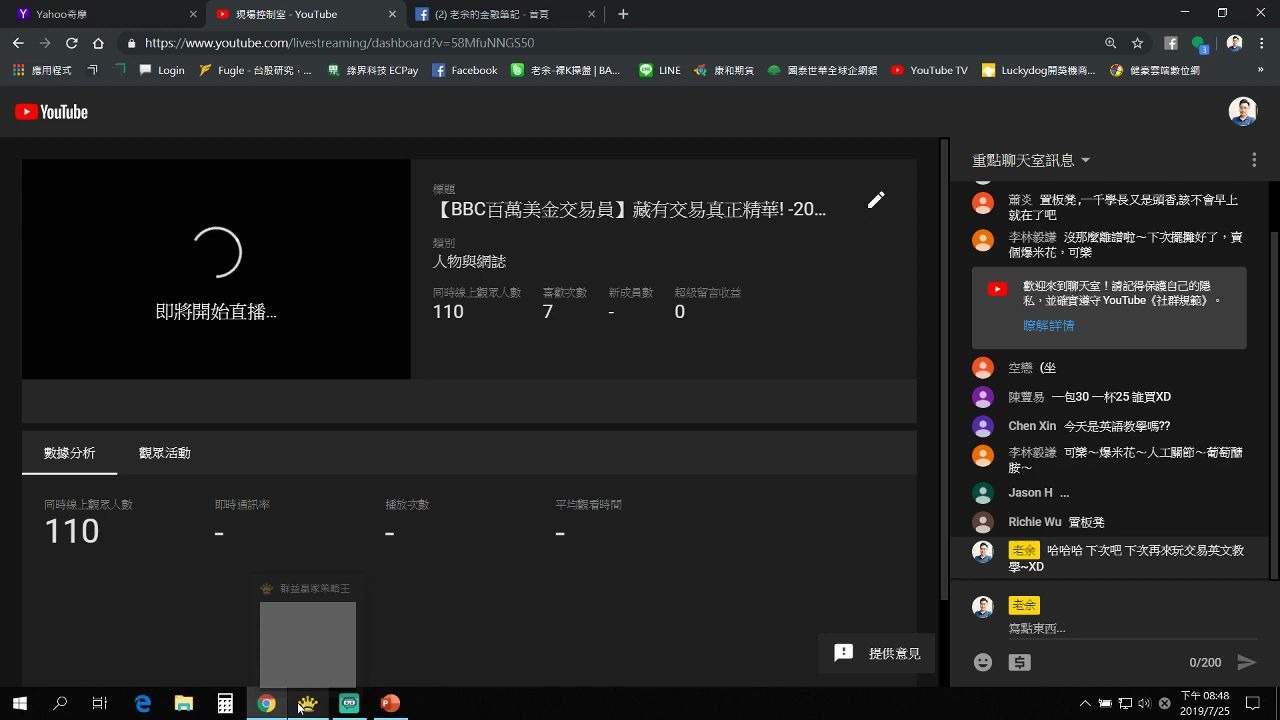The image size is (1280, 720).
Task: Bookmark this page with star icon
Action: 1138,43
